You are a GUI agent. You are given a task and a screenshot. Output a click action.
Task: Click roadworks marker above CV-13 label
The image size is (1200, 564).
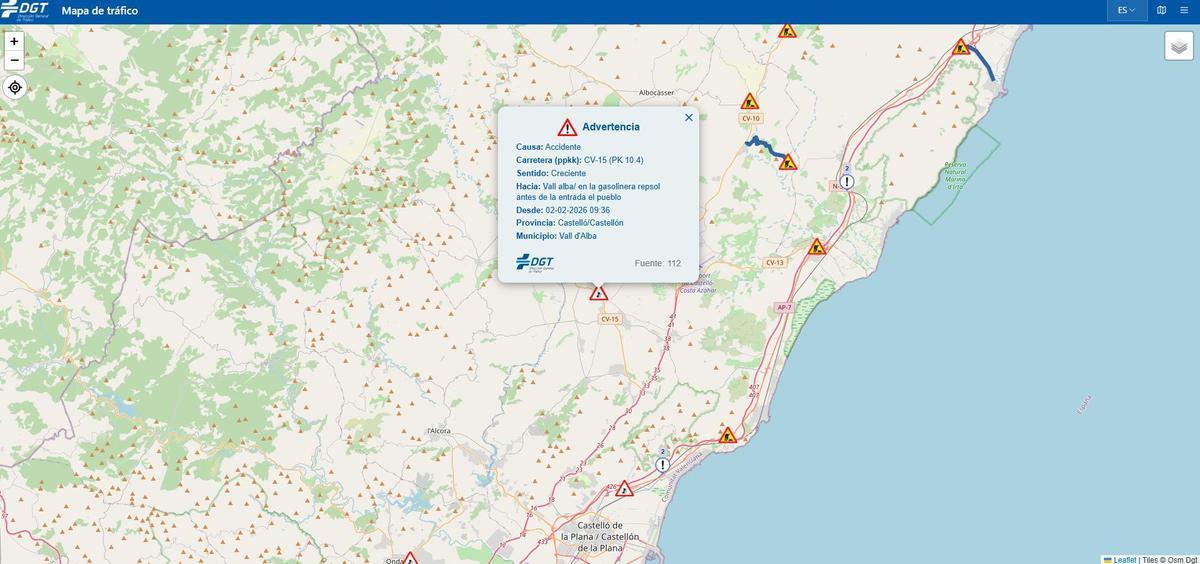point(817,246)
